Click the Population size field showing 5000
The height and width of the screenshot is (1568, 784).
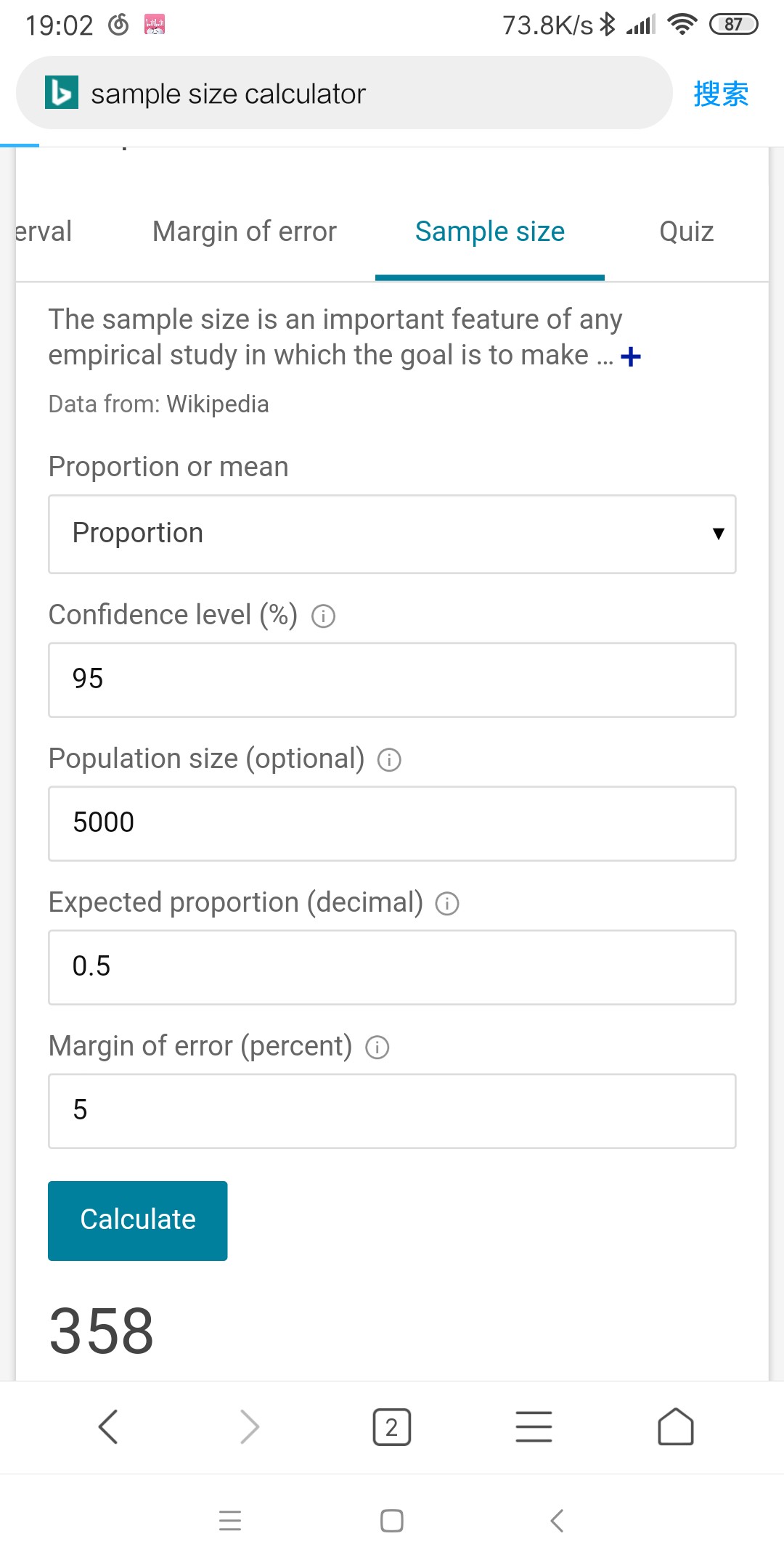coord(392,824)
